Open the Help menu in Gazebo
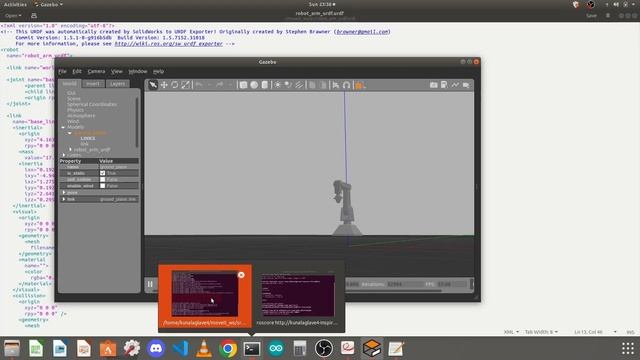 click(158, 71)
